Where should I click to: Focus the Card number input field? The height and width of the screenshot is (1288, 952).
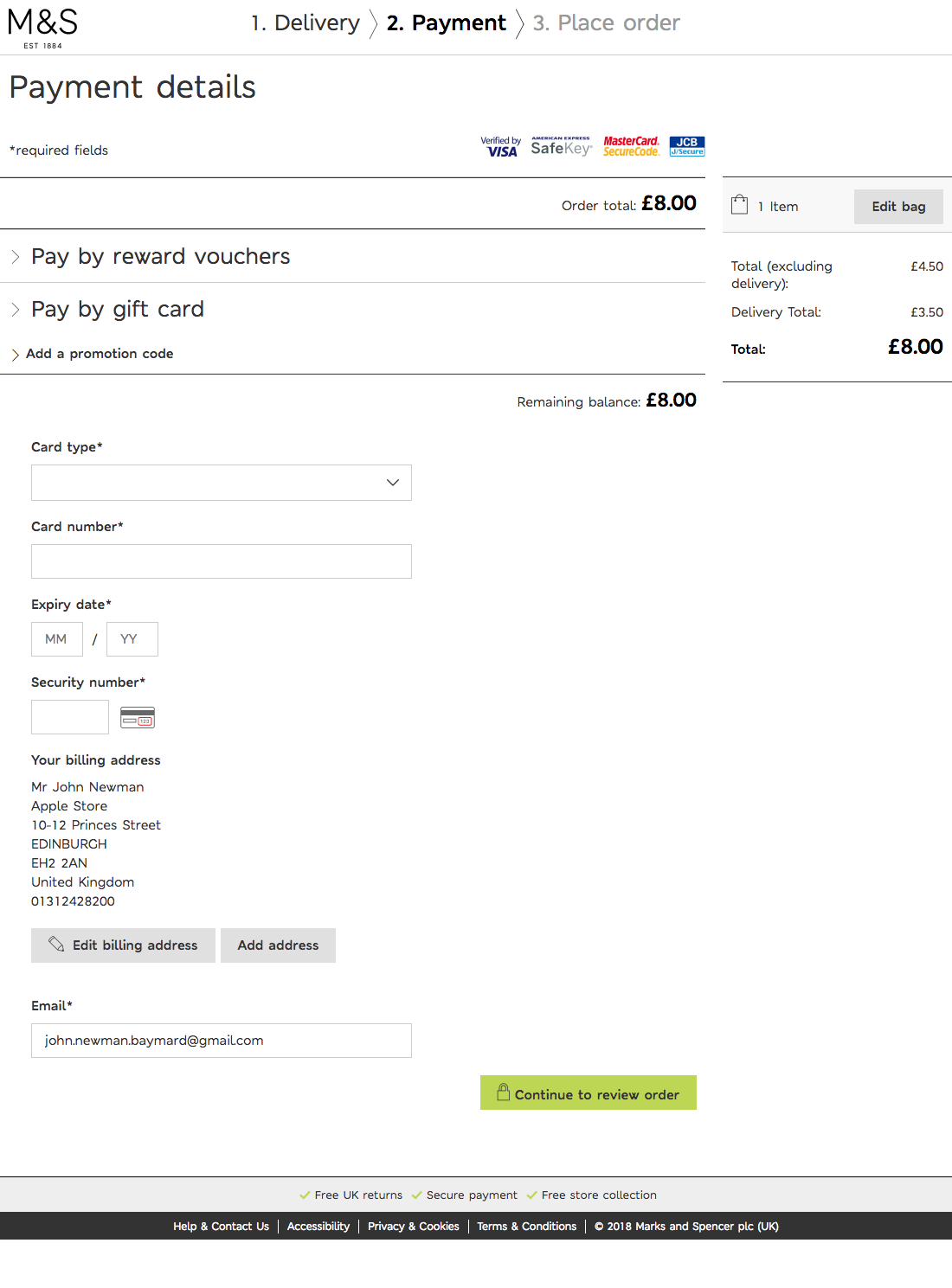click(x=222, y=561)
